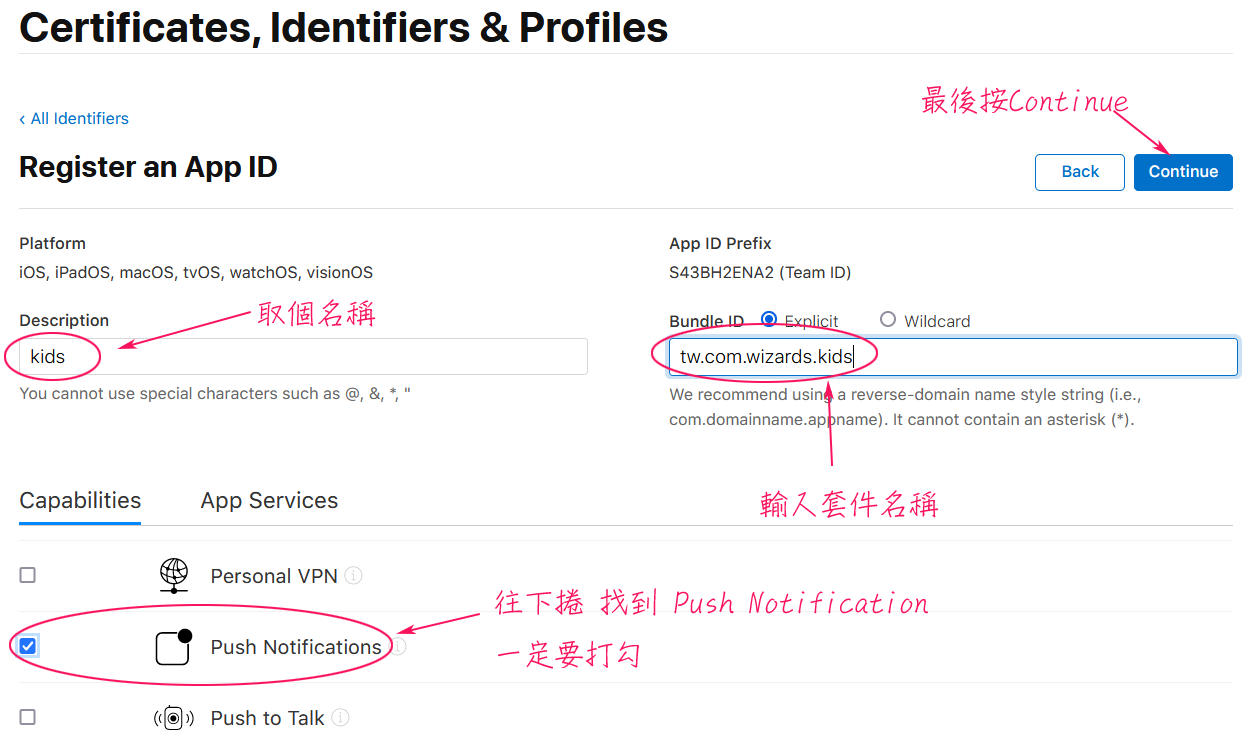Switch to the Capabilities tab

(x=80, y=501)
